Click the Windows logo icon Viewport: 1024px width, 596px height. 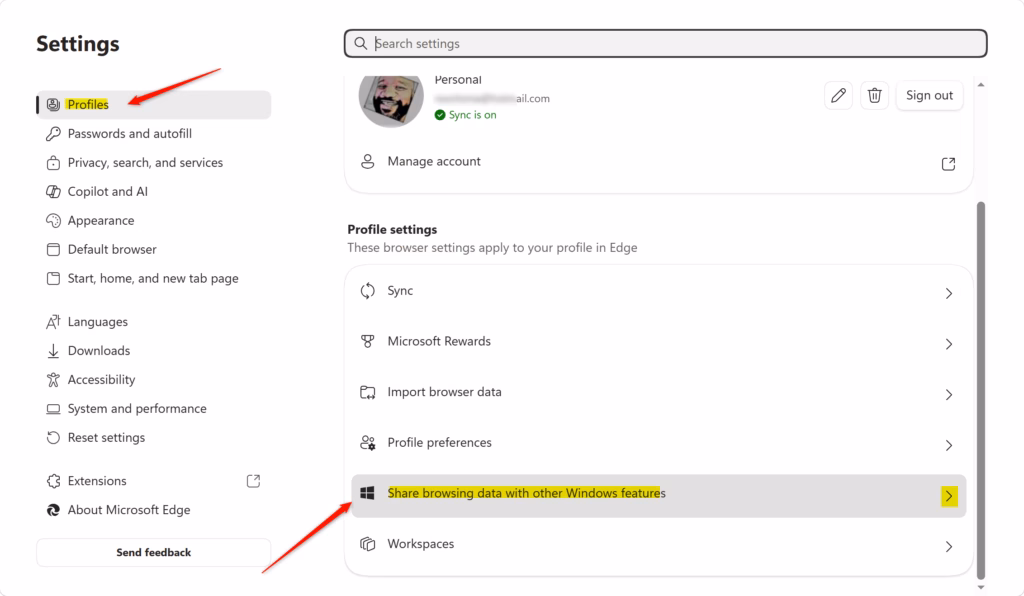coord(368,493)
